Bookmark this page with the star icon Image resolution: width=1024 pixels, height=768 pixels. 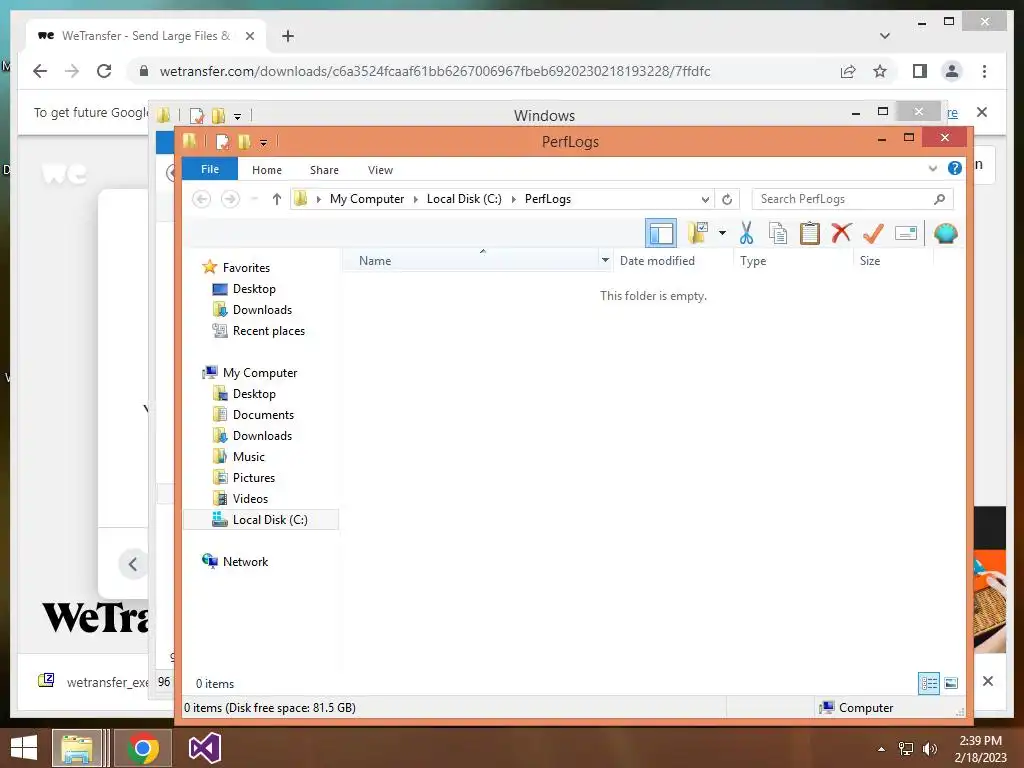coord(880,71)
